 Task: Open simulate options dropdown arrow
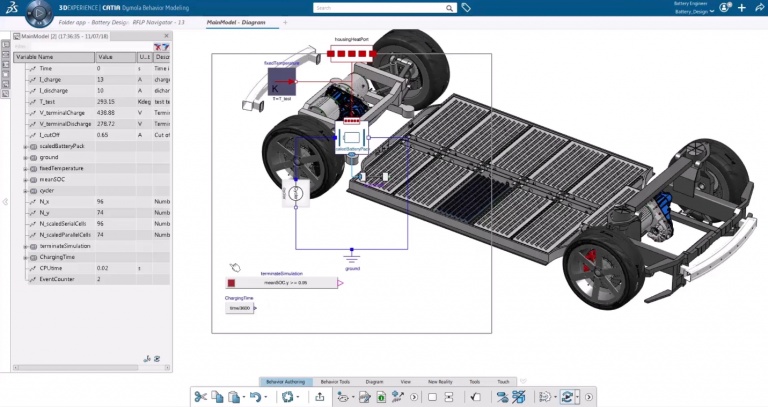pyautogui.click(x=577, y=397)
